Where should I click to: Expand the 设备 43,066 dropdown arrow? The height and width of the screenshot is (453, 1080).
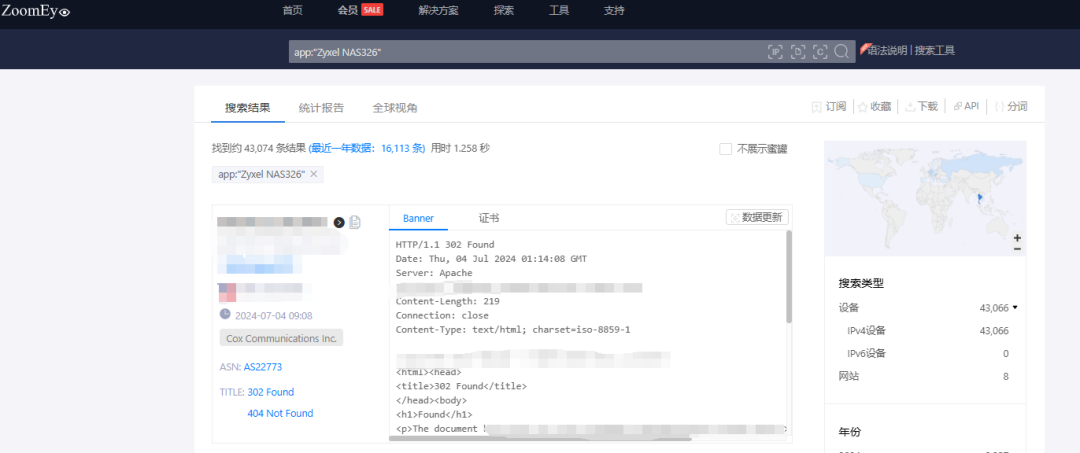click(x=1015, y=308)
